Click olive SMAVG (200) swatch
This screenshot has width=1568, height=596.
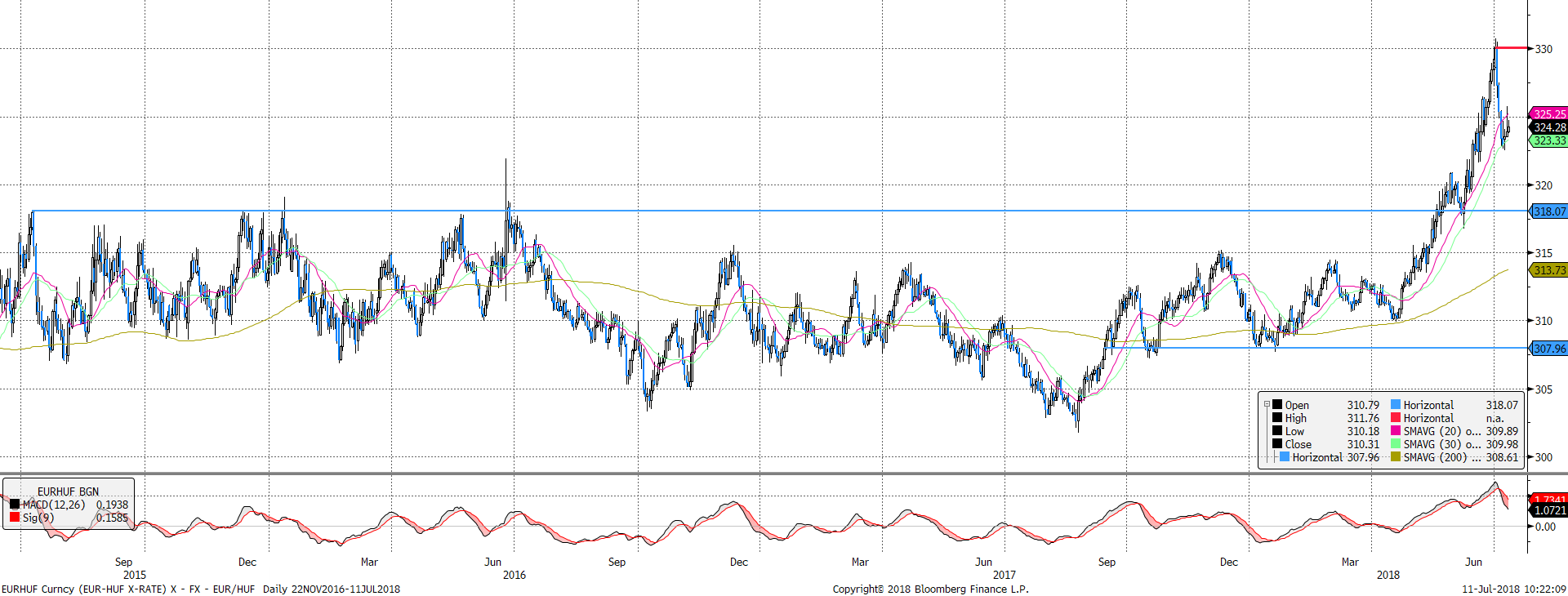[1396, 456]
